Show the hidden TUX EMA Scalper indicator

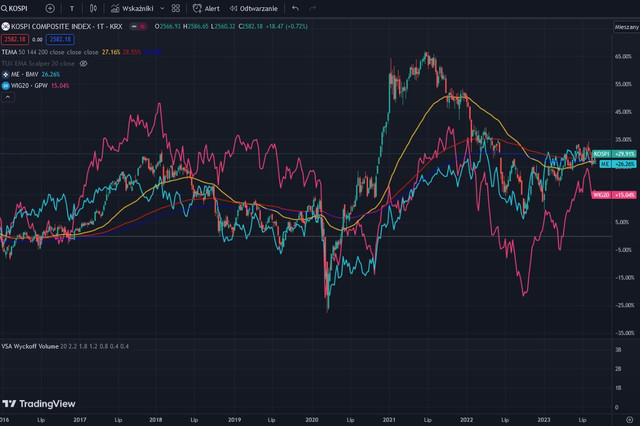84,63
